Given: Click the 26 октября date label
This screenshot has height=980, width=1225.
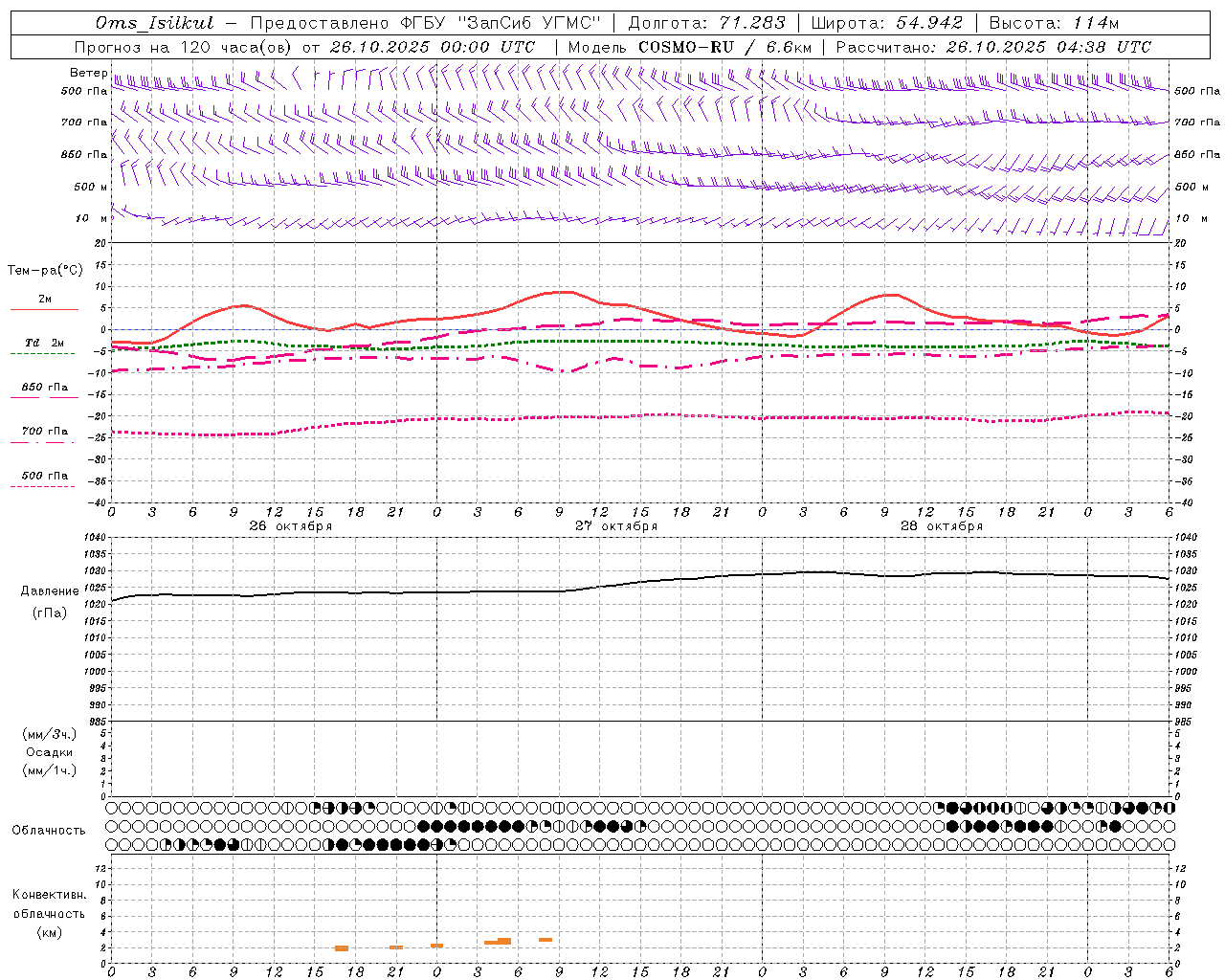Looking at the screenshot, I should tap(291, 526).
